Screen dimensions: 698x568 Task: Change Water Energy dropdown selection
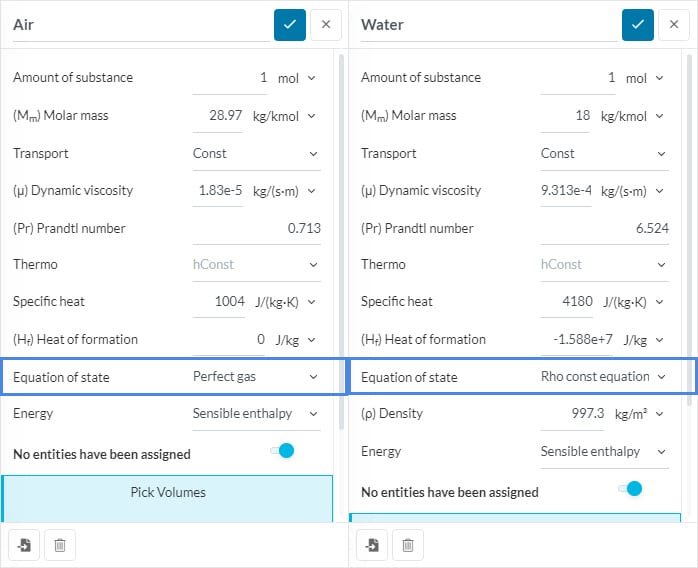tap(603, 452)
